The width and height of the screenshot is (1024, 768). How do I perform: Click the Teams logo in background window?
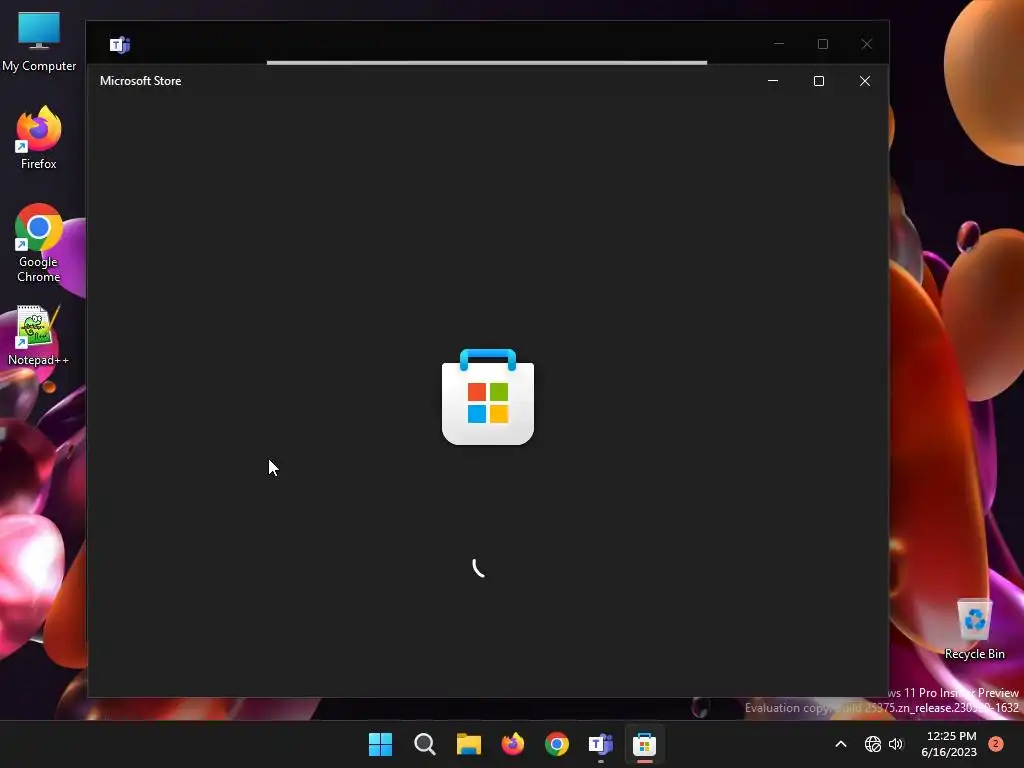[120, 44]
